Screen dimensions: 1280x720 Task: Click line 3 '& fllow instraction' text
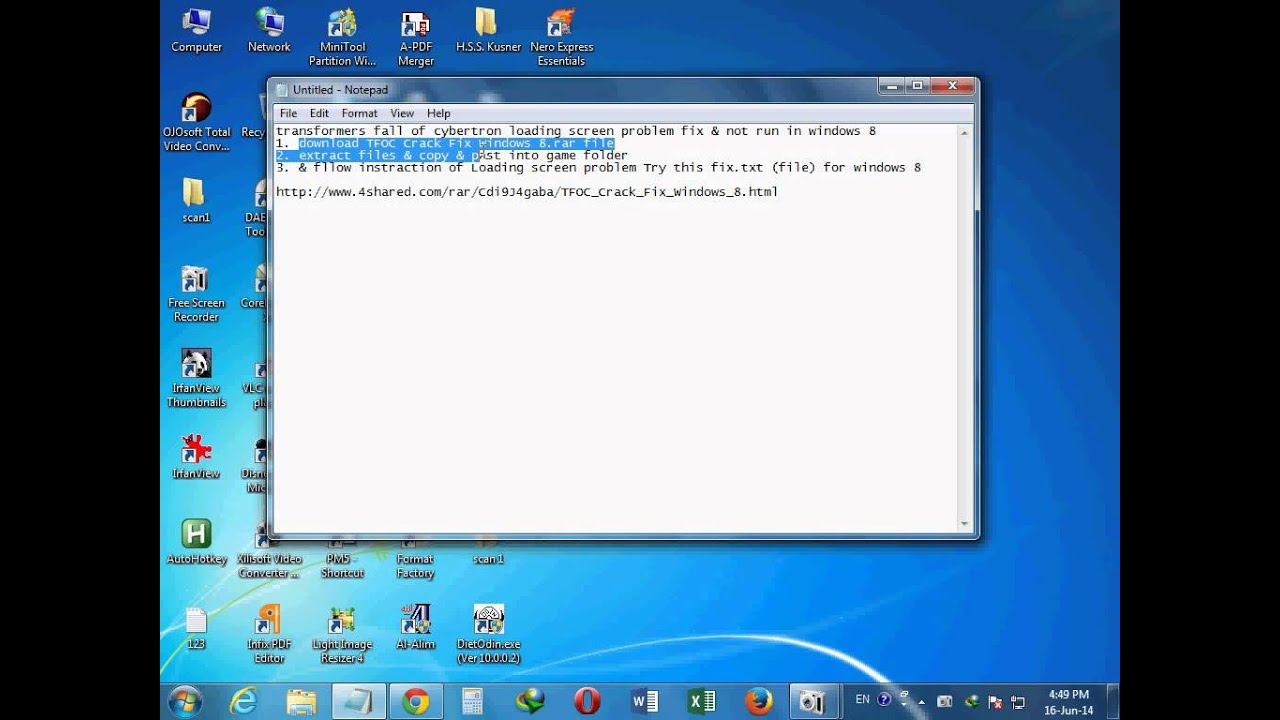point(598,168)
